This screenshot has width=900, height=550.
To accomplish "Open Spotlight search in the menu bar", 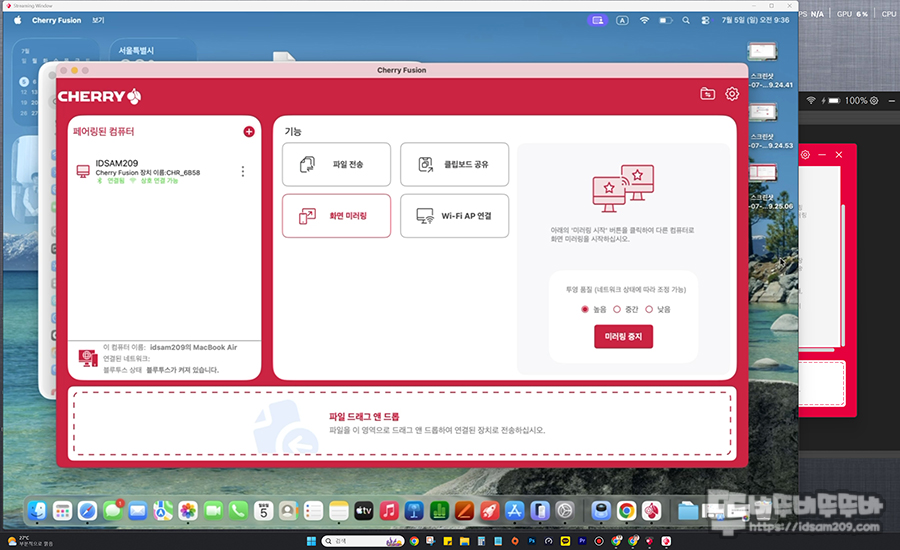I will click(686, 20).
